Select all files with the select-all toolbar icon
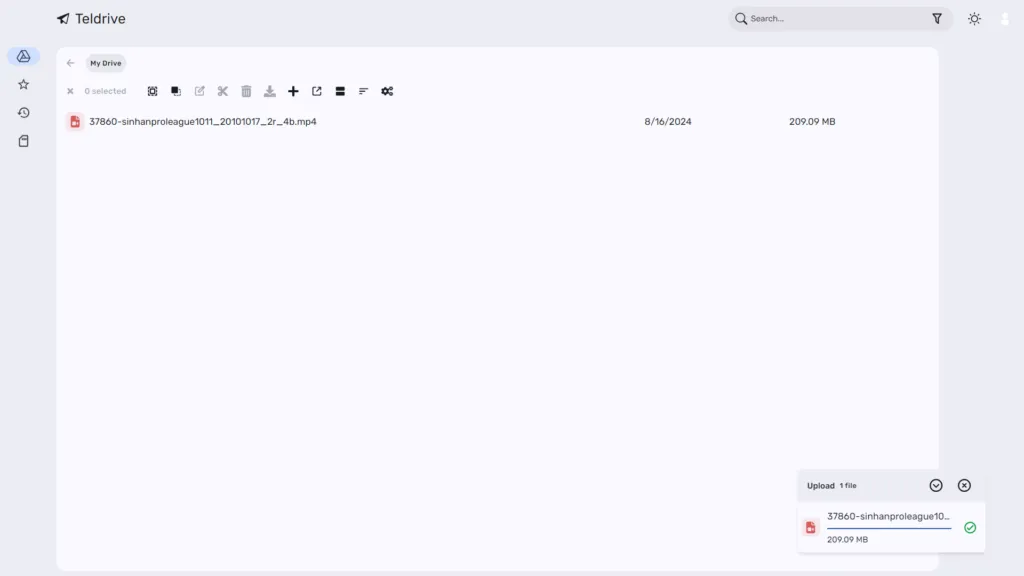The height and width of the screenshot is (576, 1024). coord(152,91)
